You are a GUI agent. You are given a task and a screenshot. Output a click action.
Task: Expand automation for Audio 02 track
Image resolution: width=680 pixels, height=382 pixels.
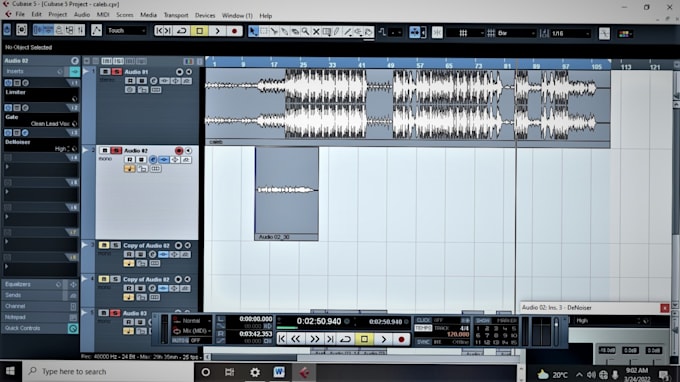pos(85,150)
